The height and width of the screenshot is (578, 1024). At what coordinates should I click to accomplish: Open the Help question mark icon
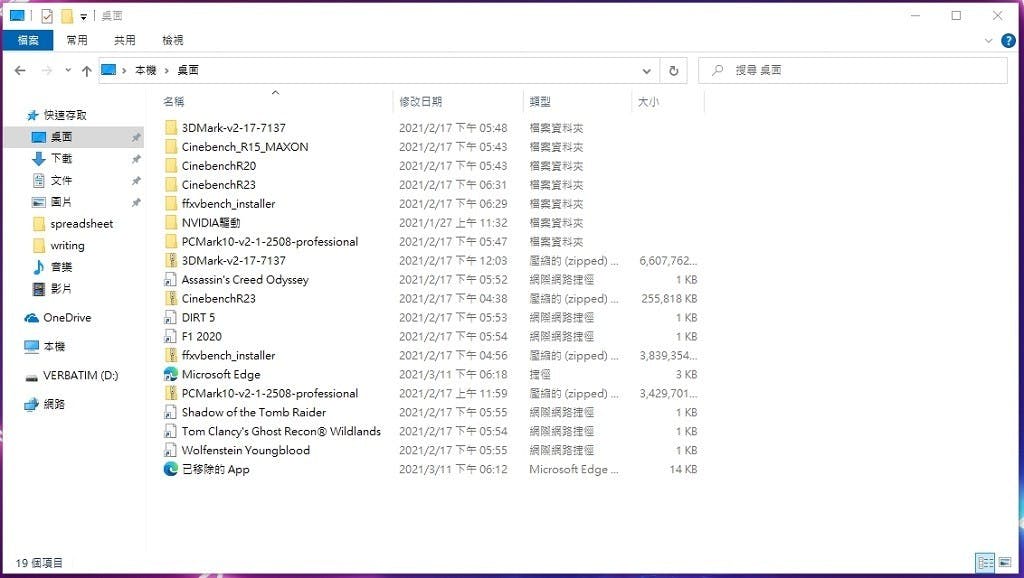[x=1008, y=40]
